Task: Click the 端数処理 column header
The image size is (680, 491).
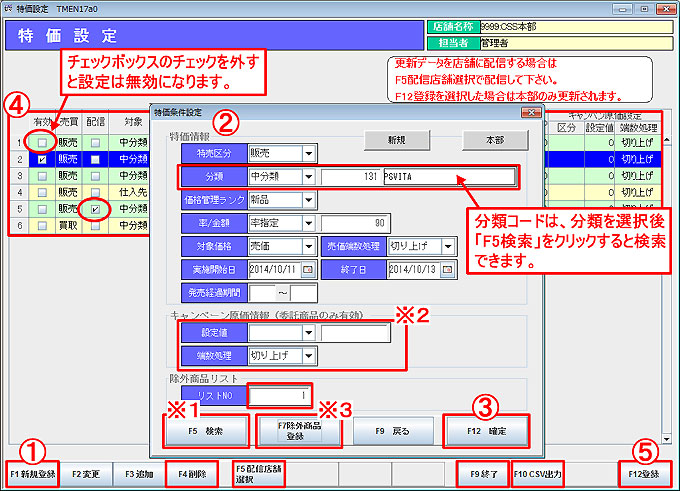Action: point(638,128)
